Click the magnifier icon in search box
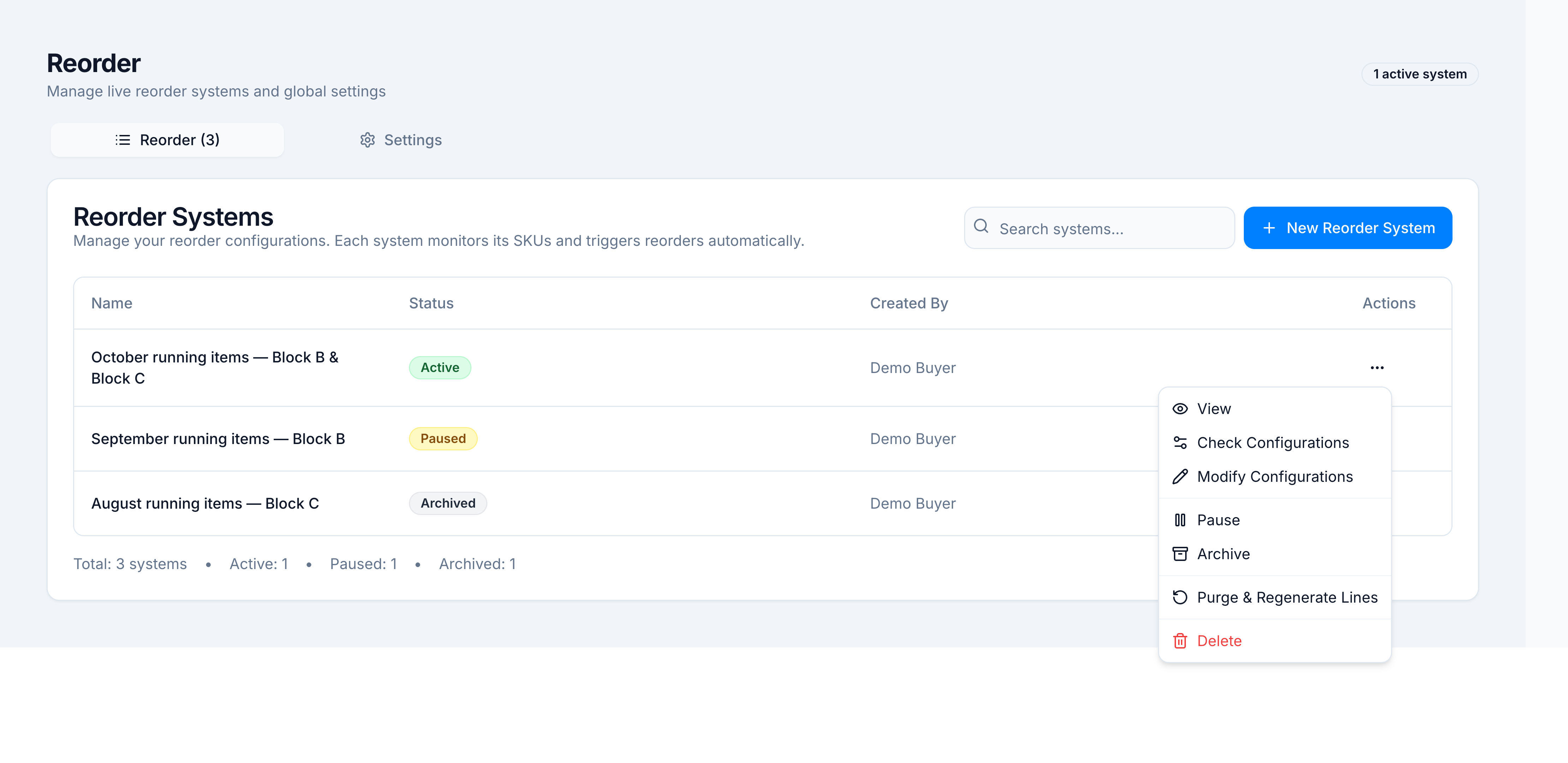1568x763 pixels. coord(981,226)
